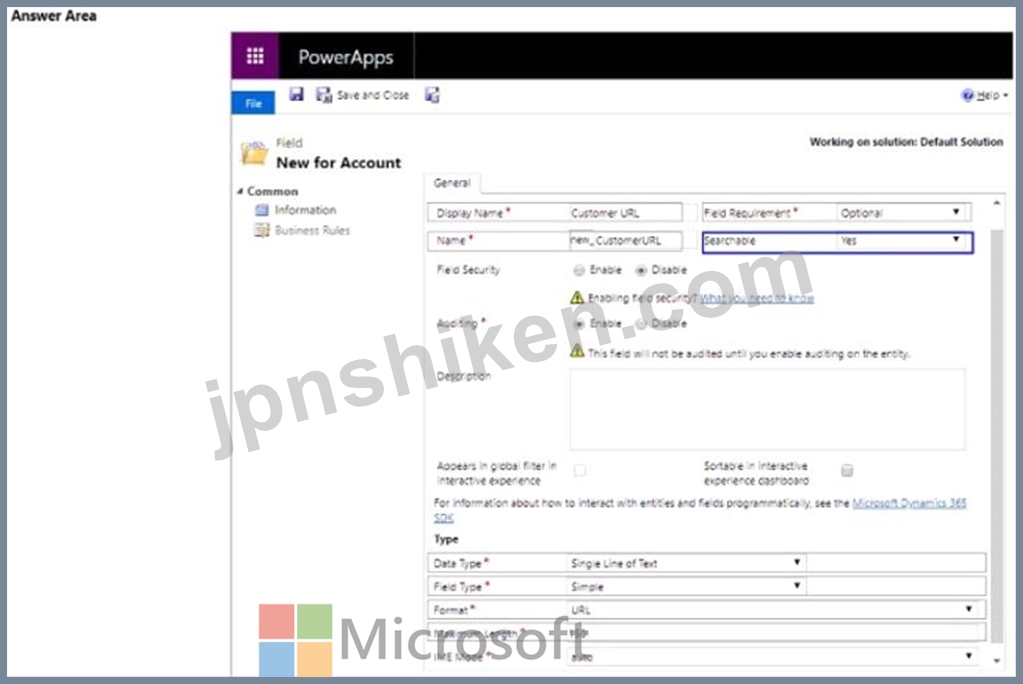This screenshot has height=684, width=1023.
Task: Click the Name input field
Action: click(x=625, y=240)
